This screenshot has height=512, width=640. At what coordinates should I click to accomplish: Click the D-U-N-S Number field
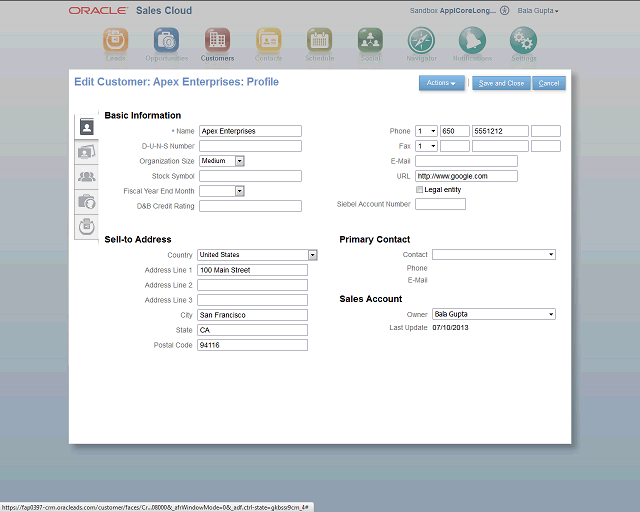pos(250,146)
